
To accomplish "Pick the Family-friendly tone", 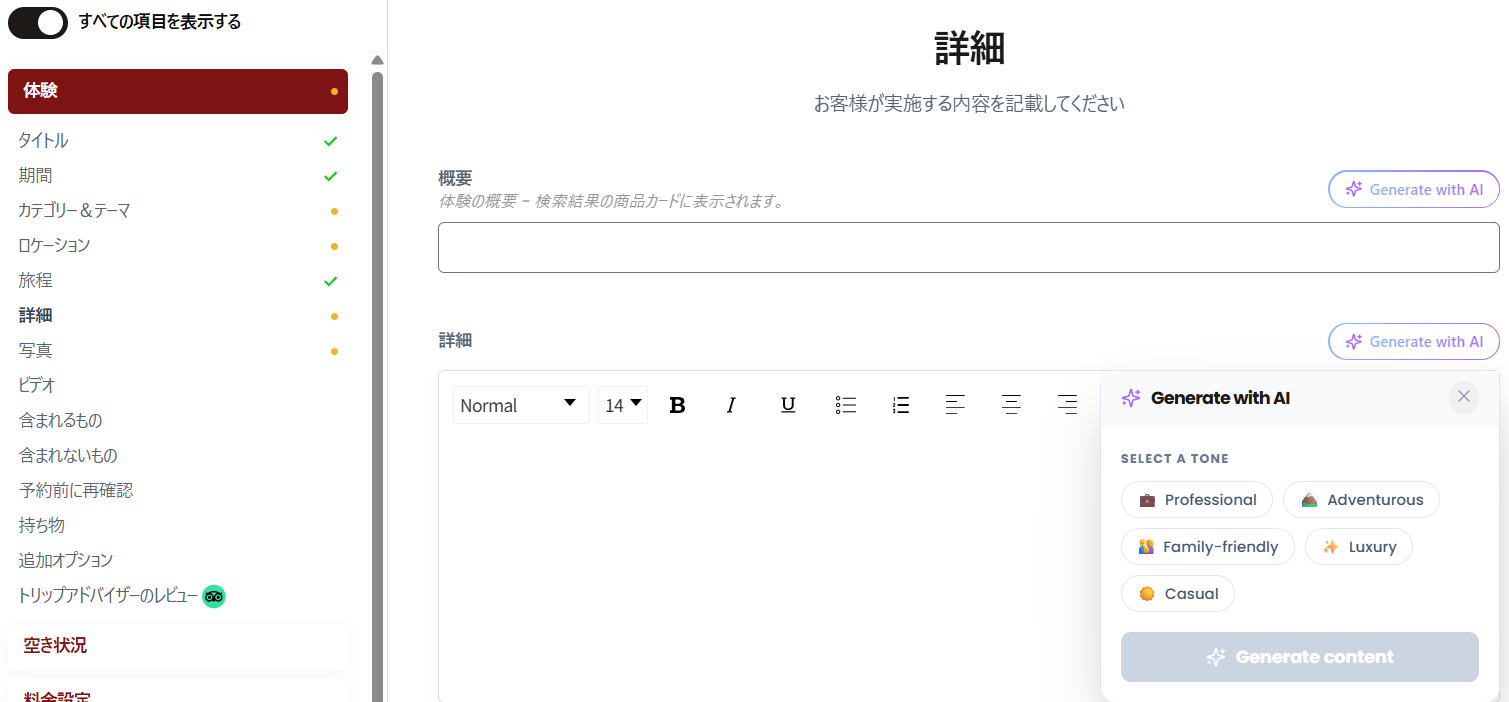I will click(1207, 547).
